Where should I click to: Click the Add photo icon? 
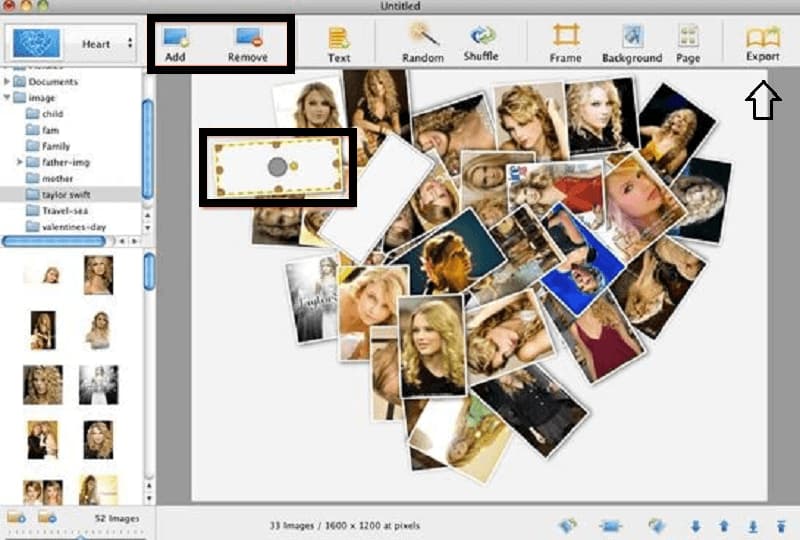click(x=177, y=41)
